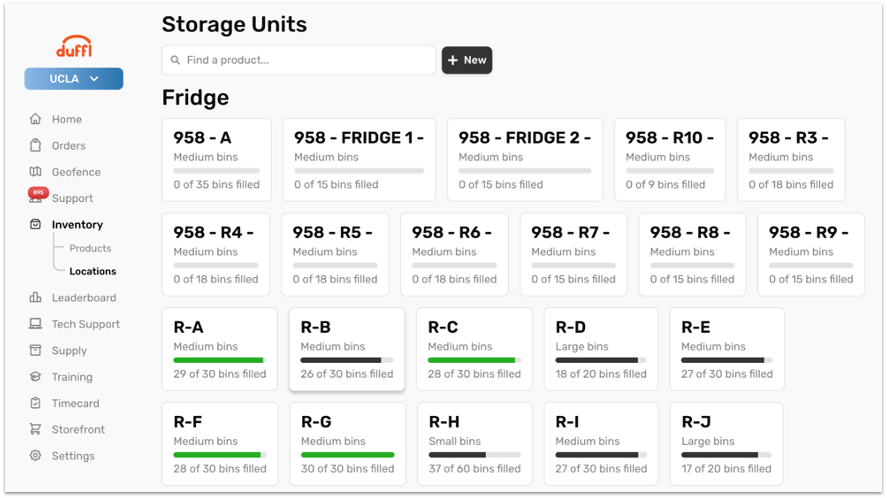Expand the UCLA location dropdown

(74, 79)
